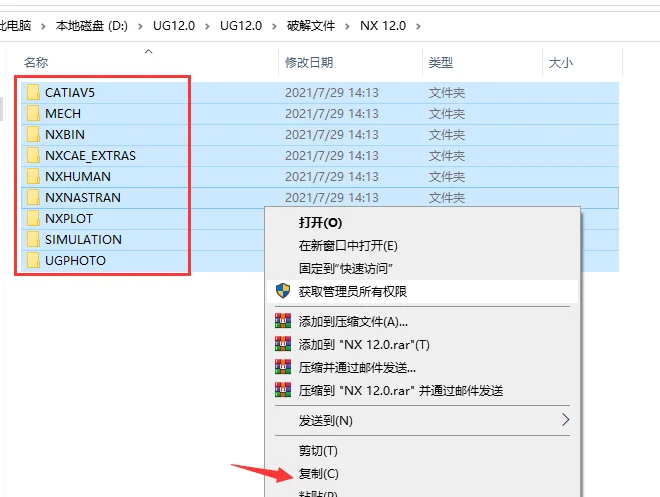
Task: Go to 本地磁盘 (D:) in the address bar
Action: pyautogui.click(x=92, y=26)
